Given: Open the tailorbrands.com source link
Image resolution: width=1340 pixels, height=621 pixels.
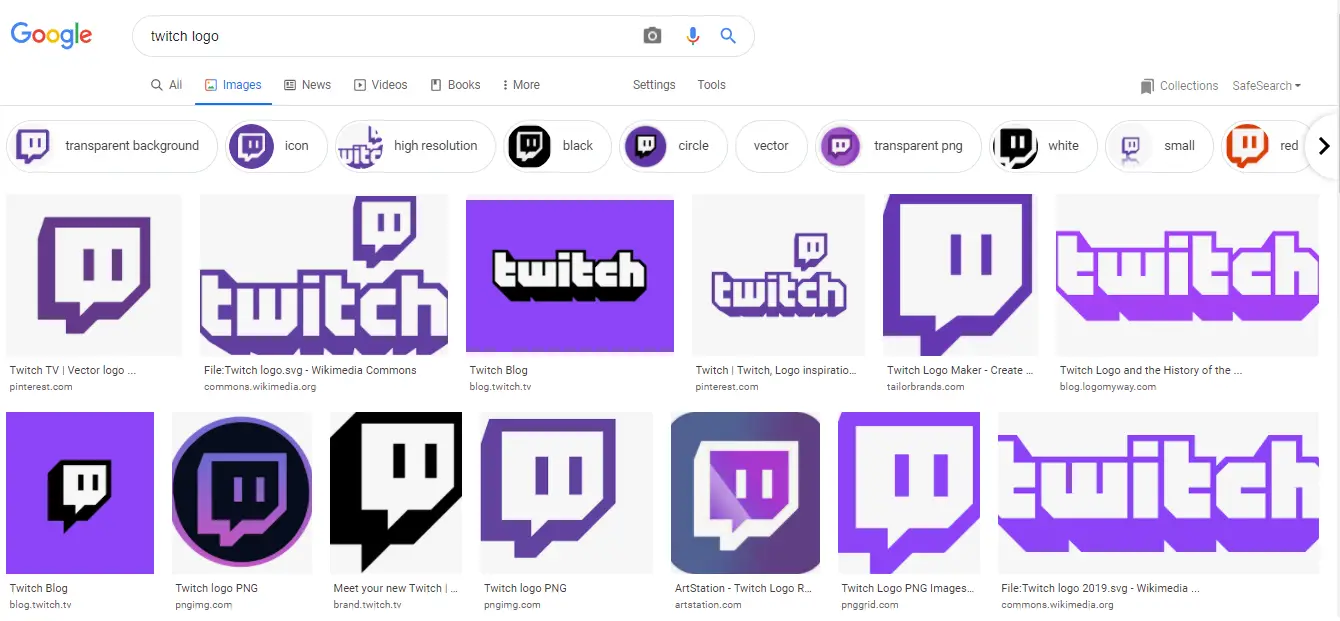Looking at the screenshot, I should [x=926, y=387].
